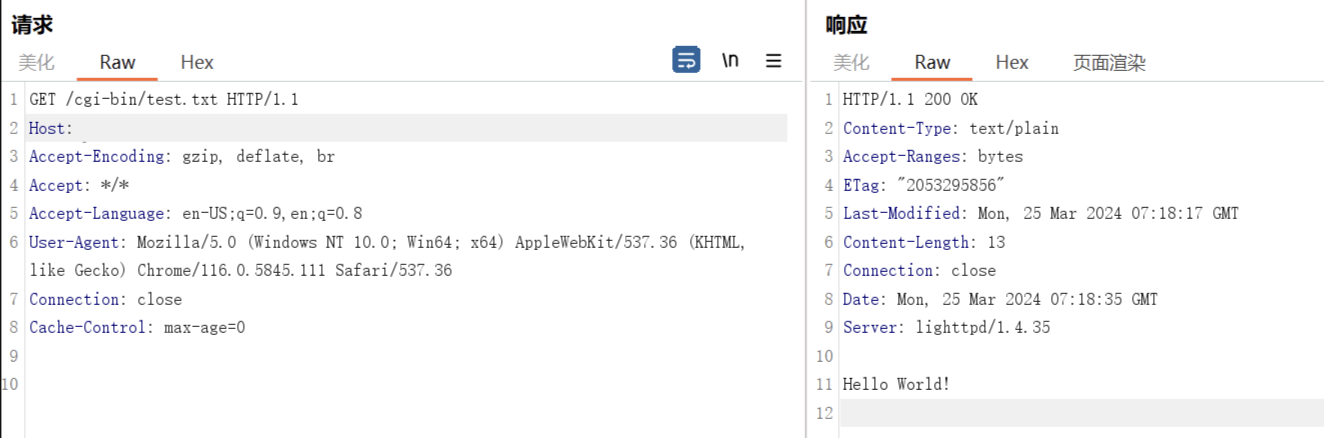Viewport: 1324px width, 438px height.
Task: Select the request Raw tab
Action: [117, 62]
